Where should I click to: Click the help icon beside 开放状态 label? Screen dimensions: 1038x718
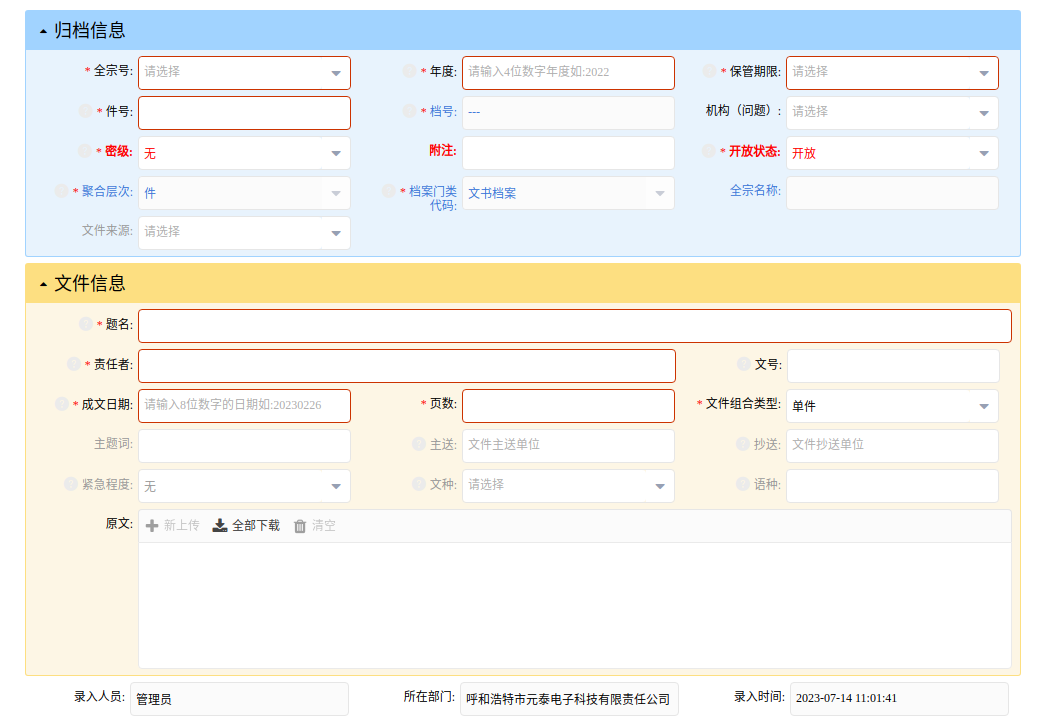coord(708,151)
